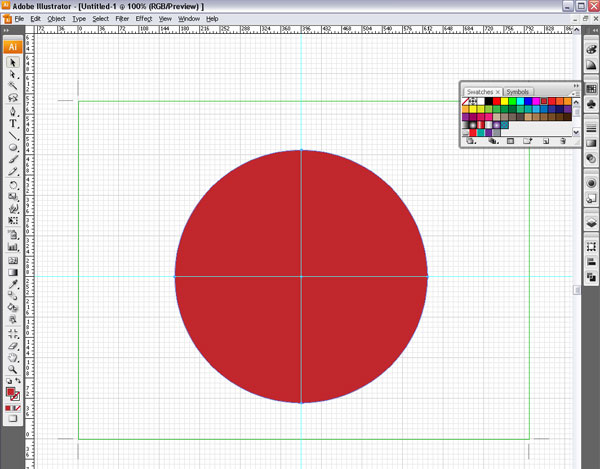600x469 pixels.
Task: Open the Symbols panel club icon
Action: point(591,104)
